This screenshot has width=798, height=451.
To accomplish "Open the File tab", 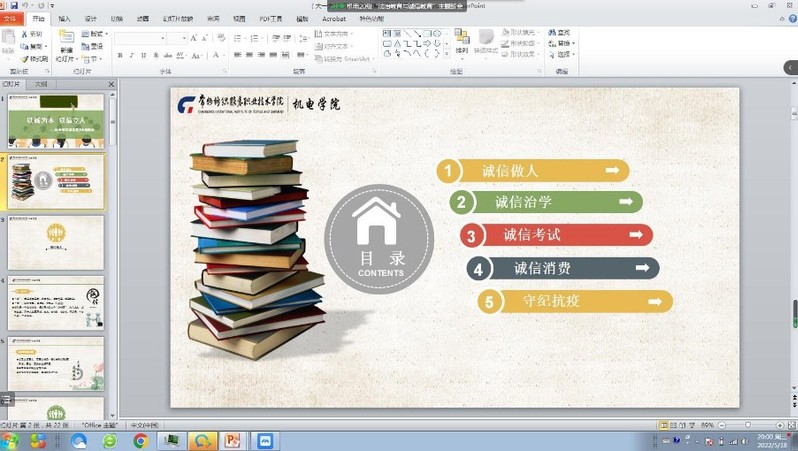I will pyautogui.click(x=10, y=19).
